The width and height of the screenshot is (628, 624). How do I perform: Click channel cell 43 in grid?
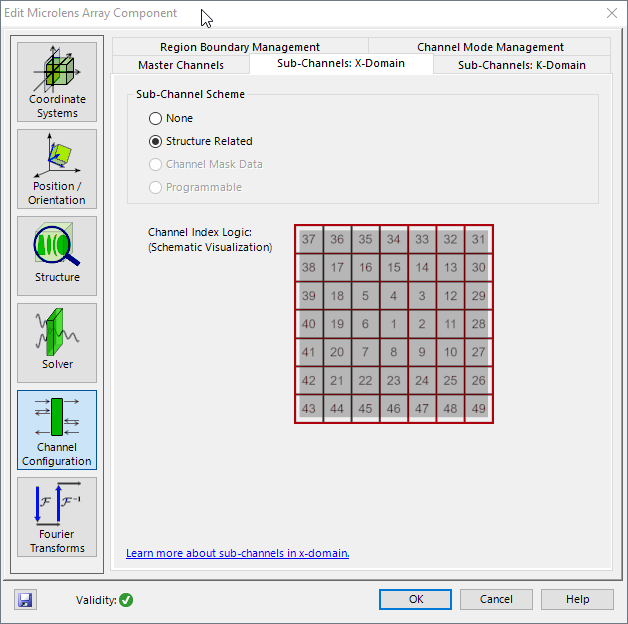point(309,409)
